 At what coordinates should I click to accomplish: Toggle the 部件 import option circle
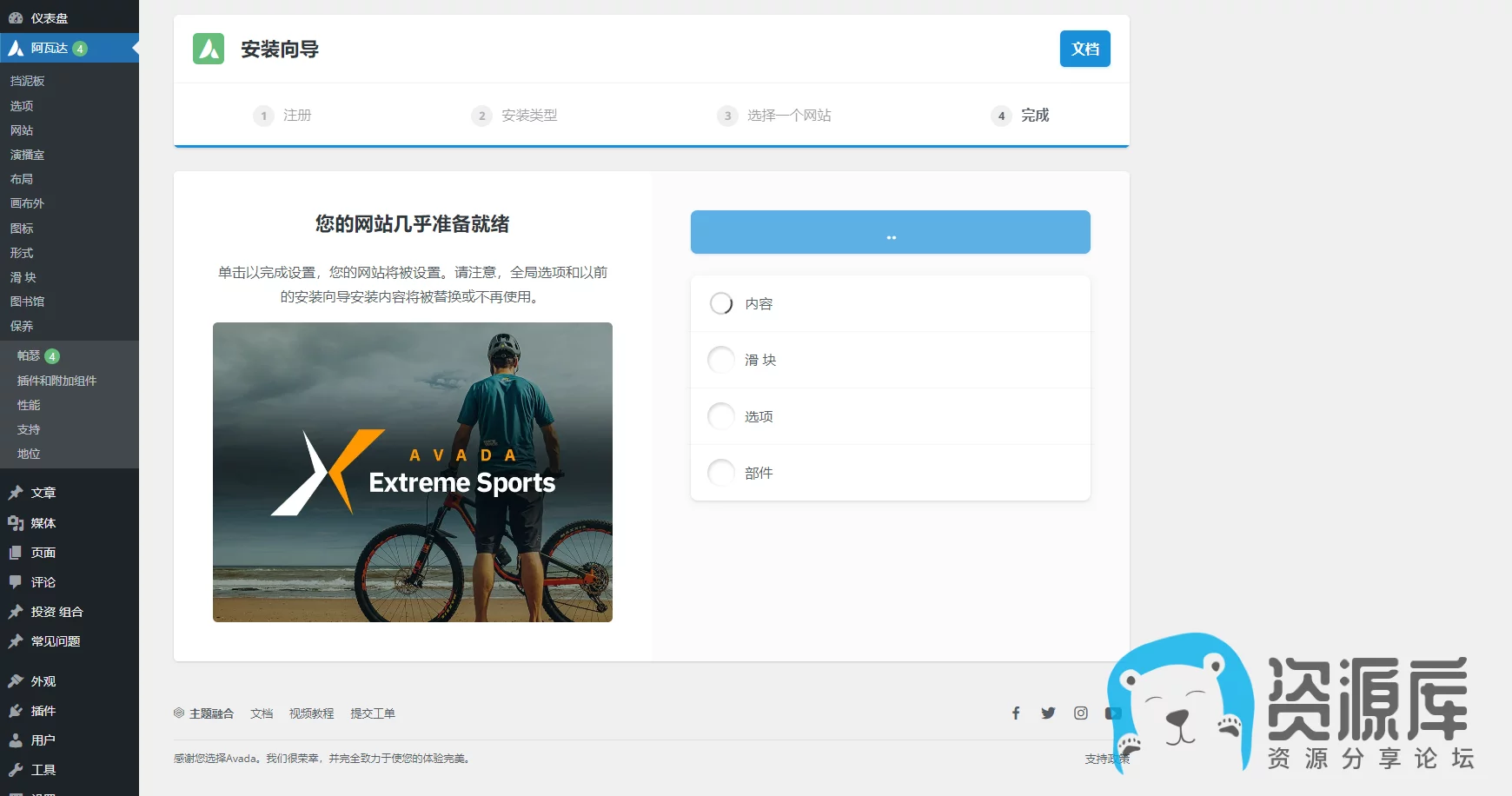(721, 473)
